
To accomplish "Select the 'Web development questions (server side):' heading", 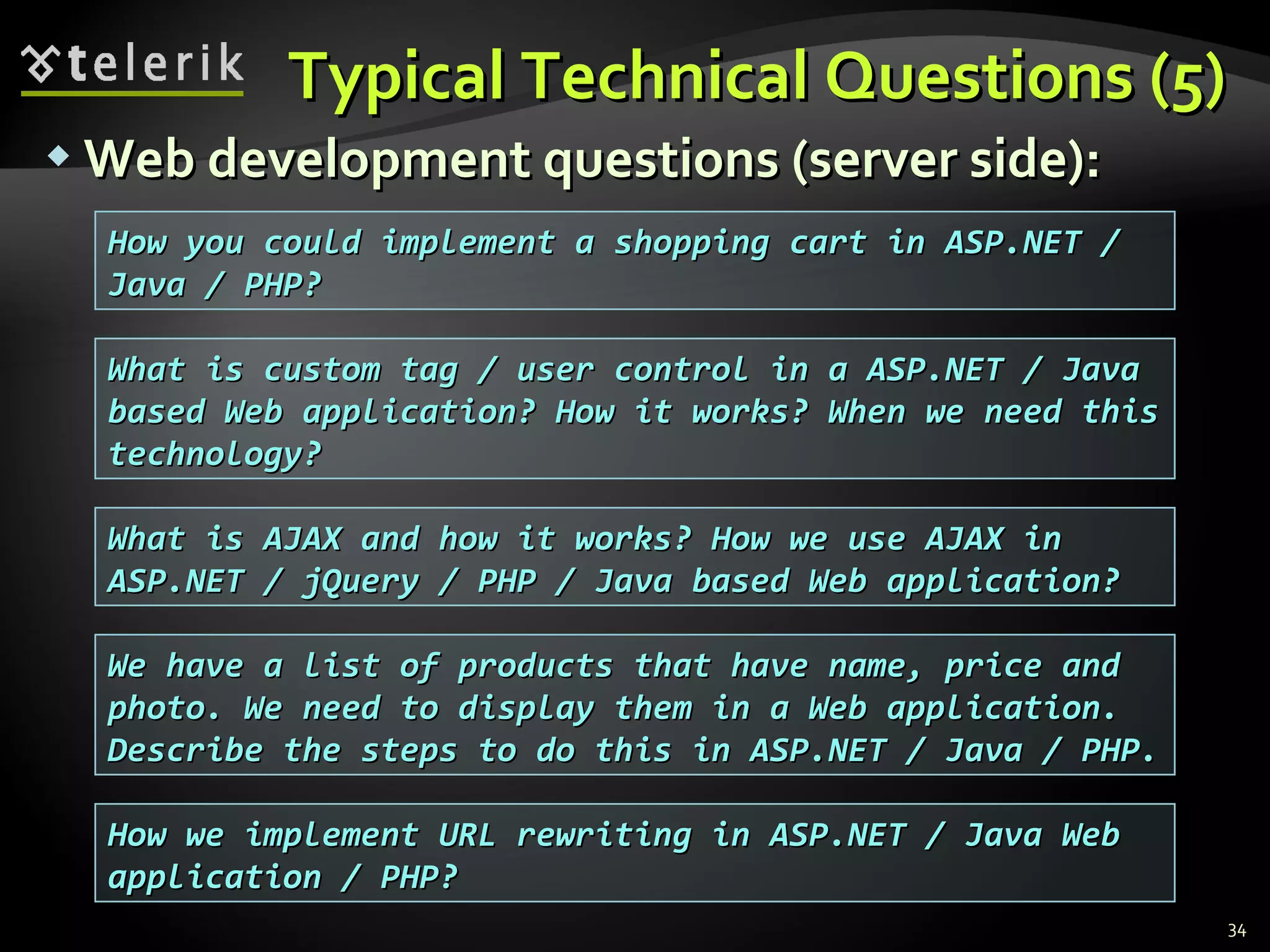I will (592, 159).
